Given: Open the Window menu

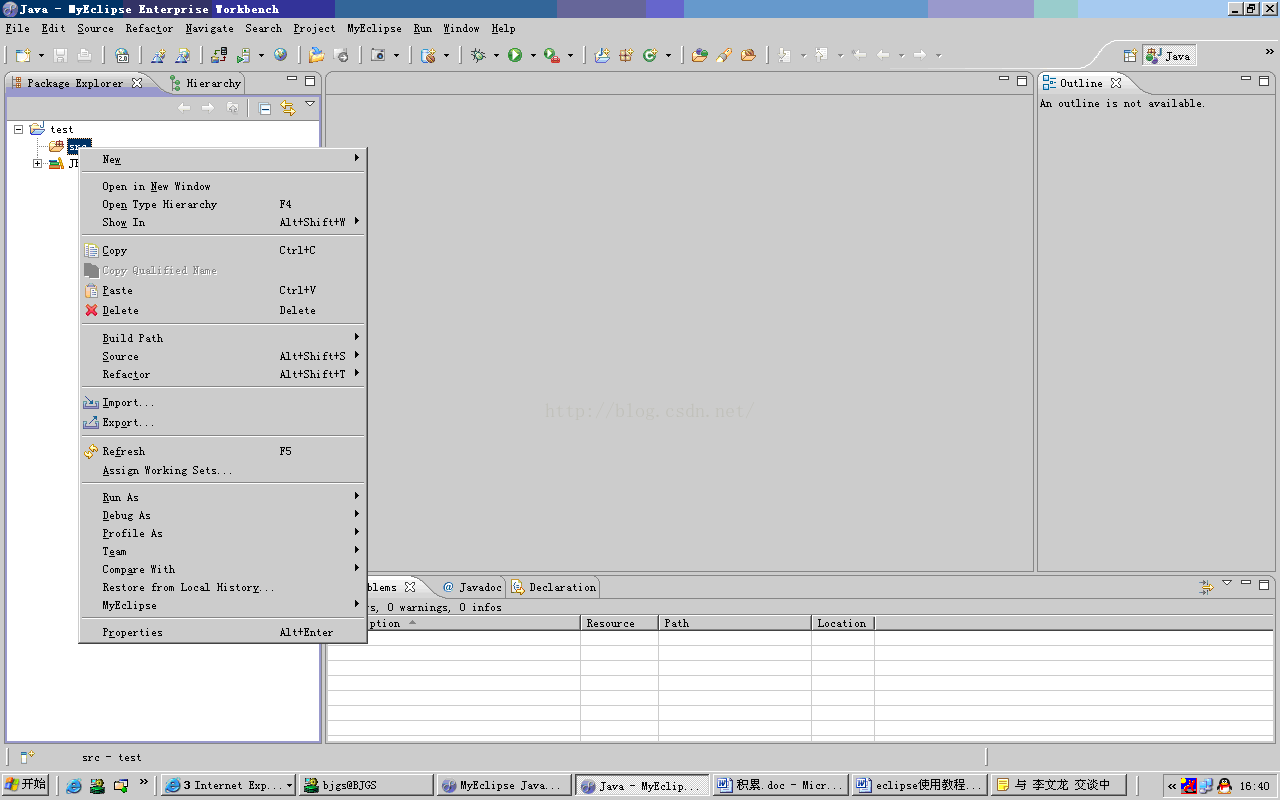Looking at the screenshot, I should pos(461,29).
